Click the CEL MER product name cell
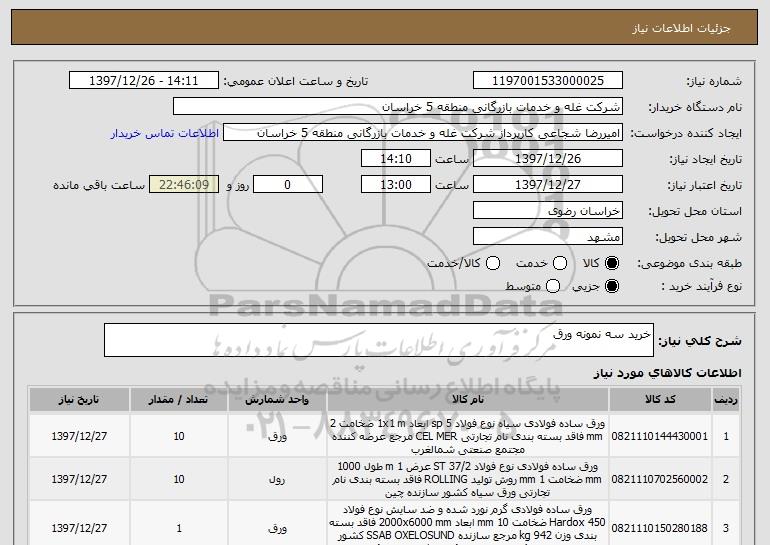Image resolution: width=770 pixels, height=545 pixels. 468,436
